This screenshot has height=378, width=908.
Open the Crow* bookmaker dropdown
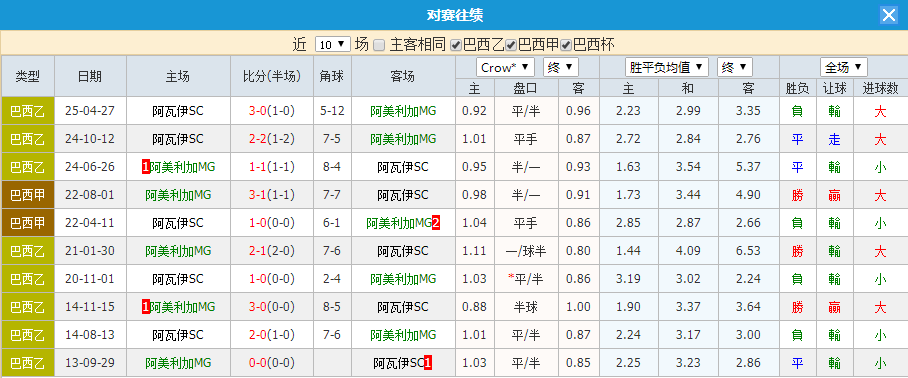click(505, 67)
